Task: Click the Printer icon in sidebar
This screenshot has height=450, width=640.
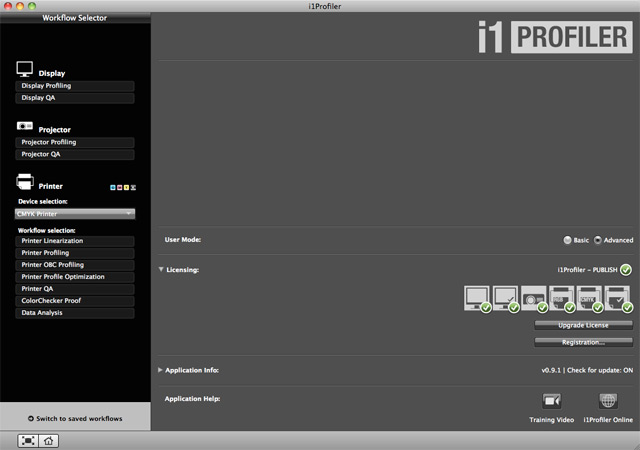Action: tap(24, 182)
